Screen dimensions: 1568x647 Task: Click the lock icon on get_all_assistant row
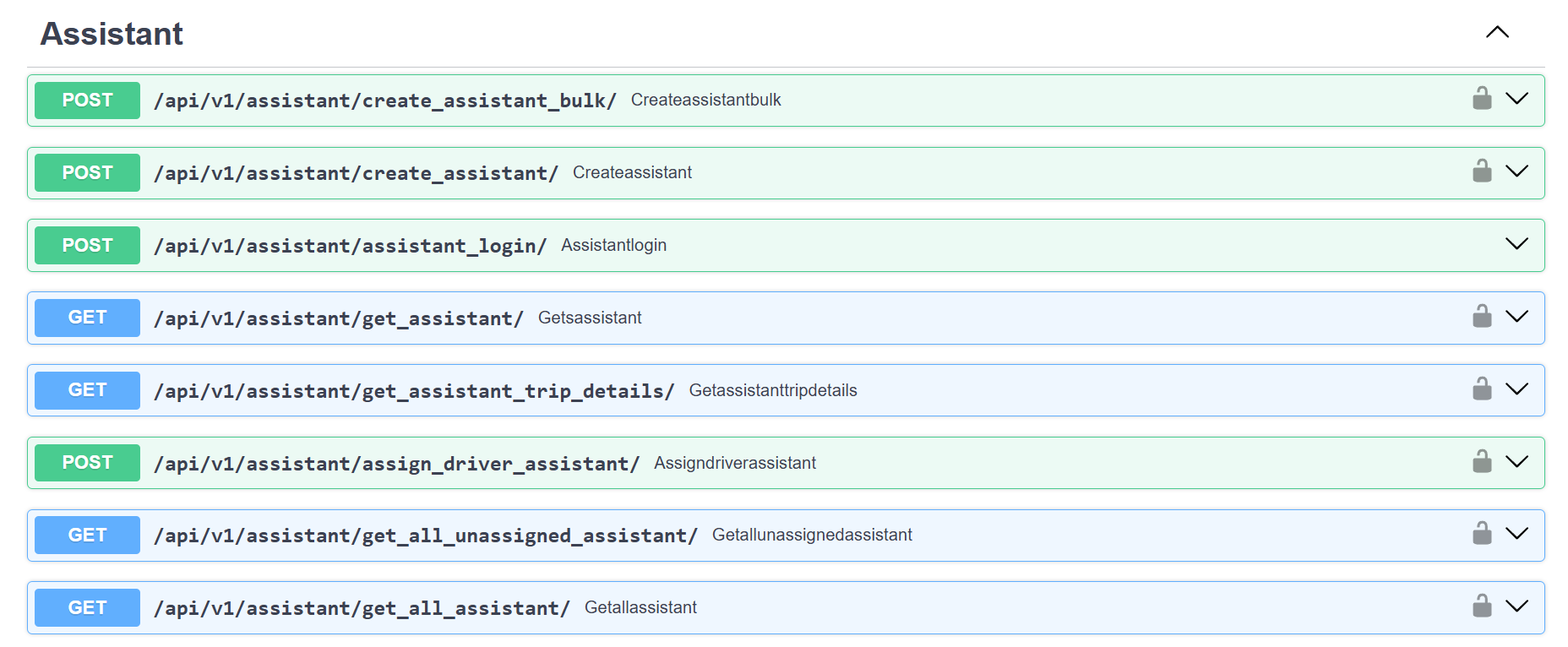click(1482, 606)
